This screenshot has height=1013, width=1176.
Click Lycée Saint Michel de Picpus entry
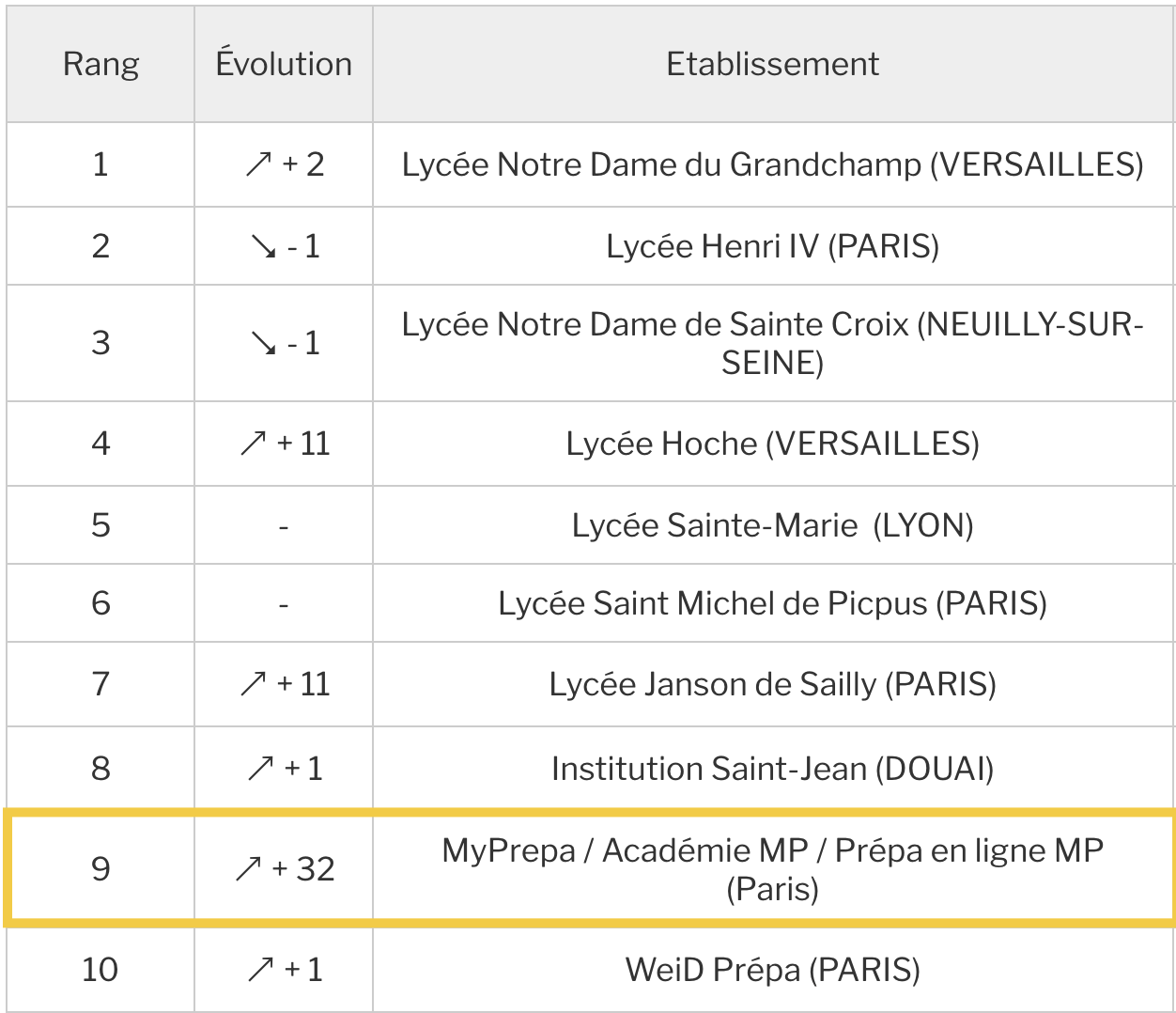772,603
